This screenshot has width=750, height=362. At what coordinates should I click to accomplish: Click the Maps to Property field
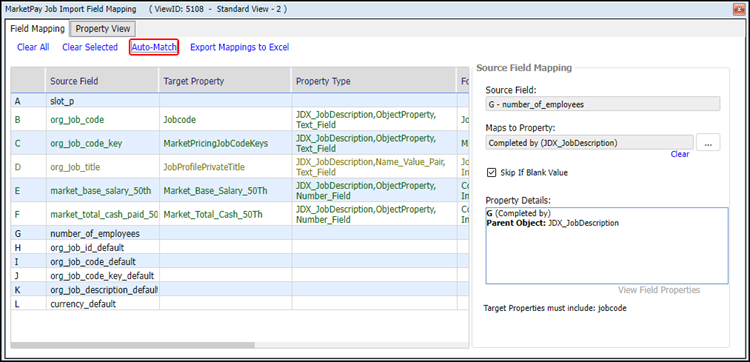pyautogui.click(x=590, y=143)
